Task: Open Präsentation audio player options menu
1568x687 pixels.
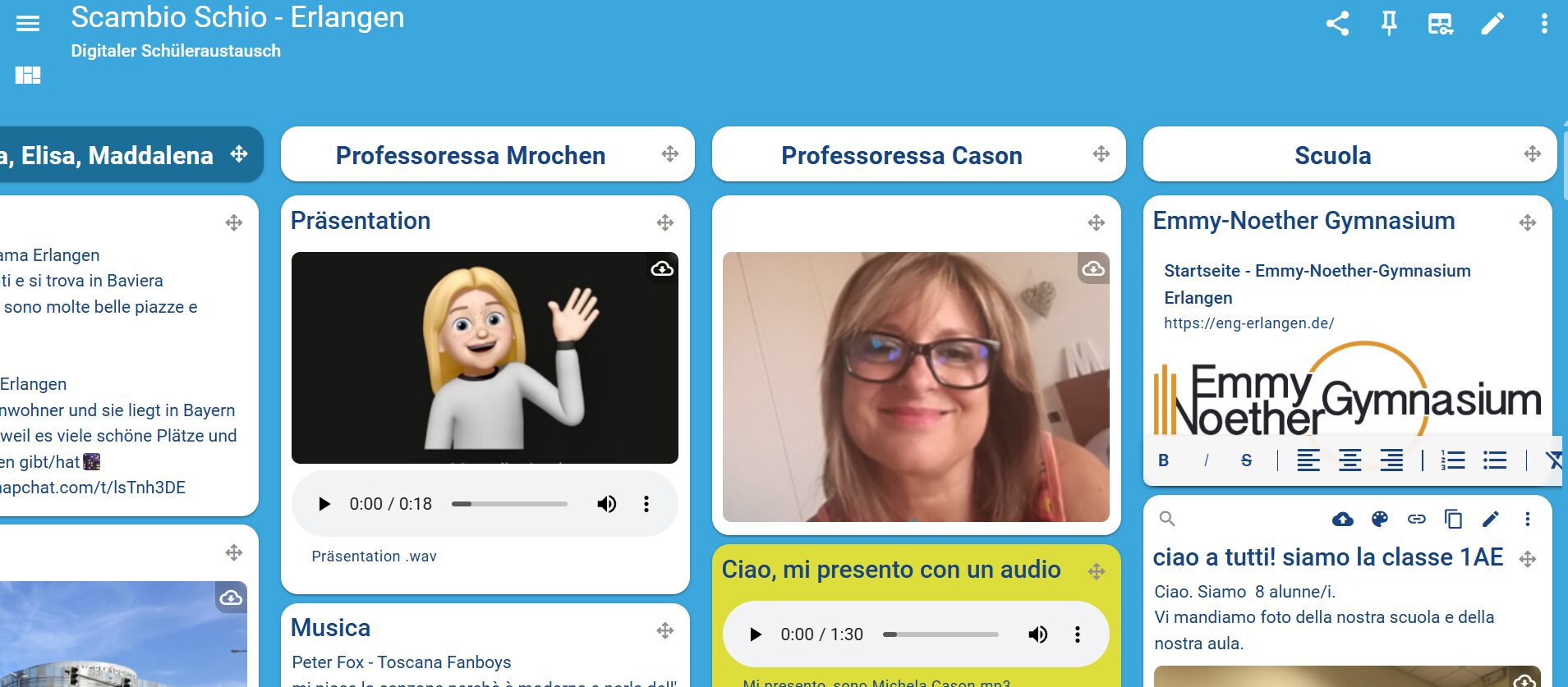Action: point(646,504)
